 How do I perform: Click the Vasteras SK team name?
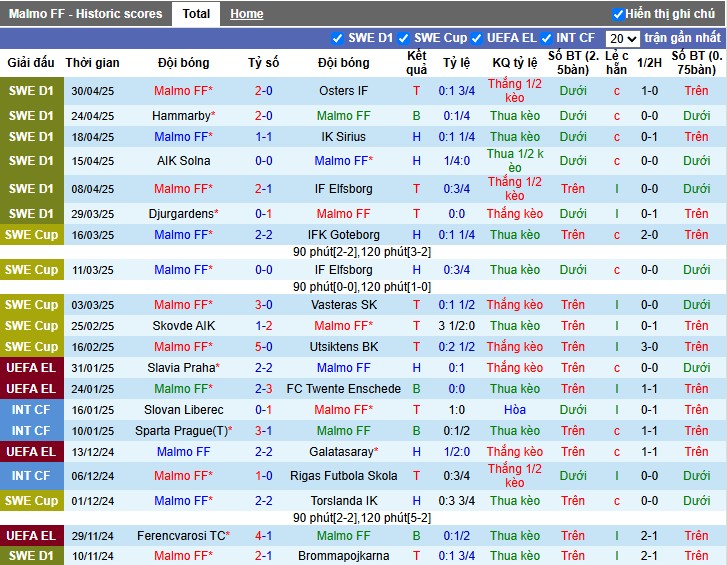point(344,305)
